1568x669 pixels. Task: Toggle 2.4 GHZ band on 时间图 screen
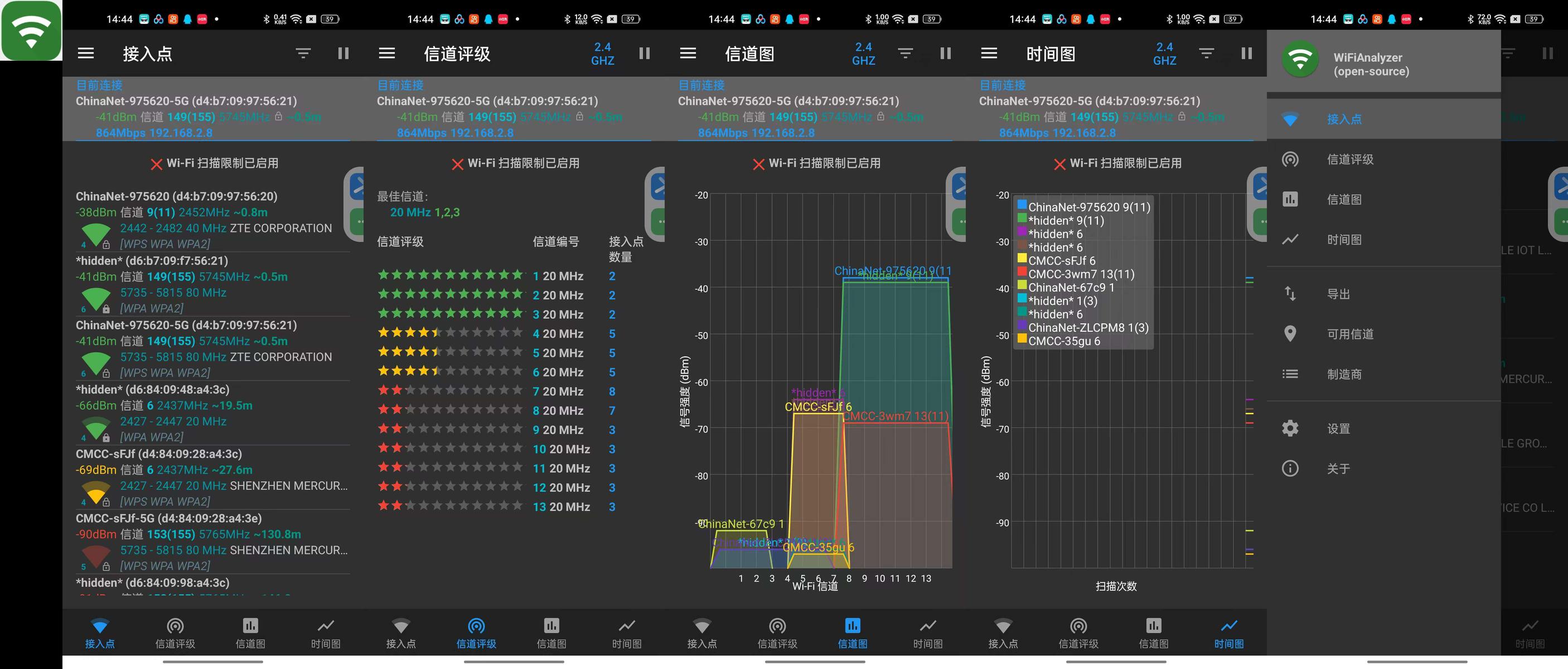tap(1164, 54)
